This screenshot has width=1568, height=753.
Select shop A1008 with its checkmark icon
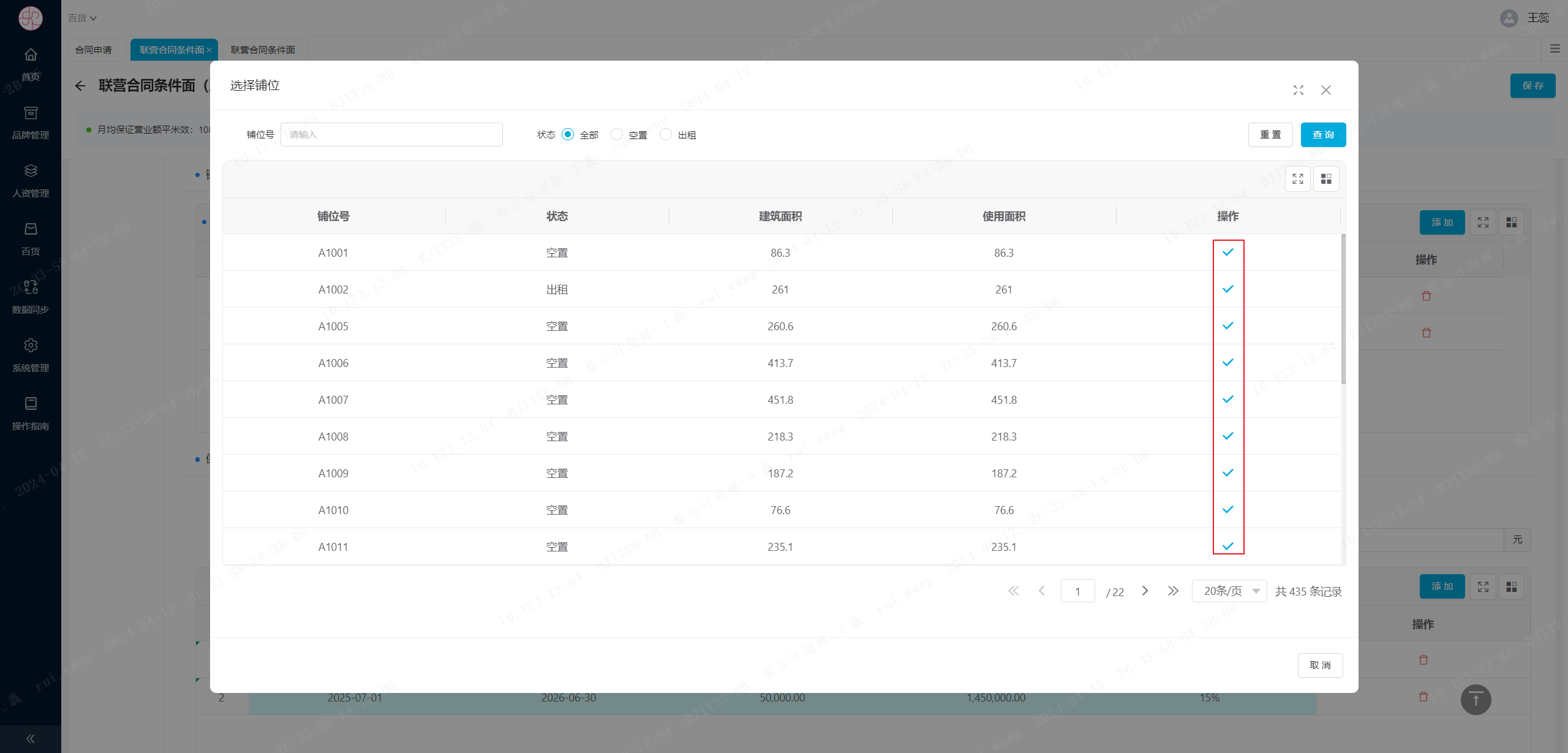[x=1228, y=436]
